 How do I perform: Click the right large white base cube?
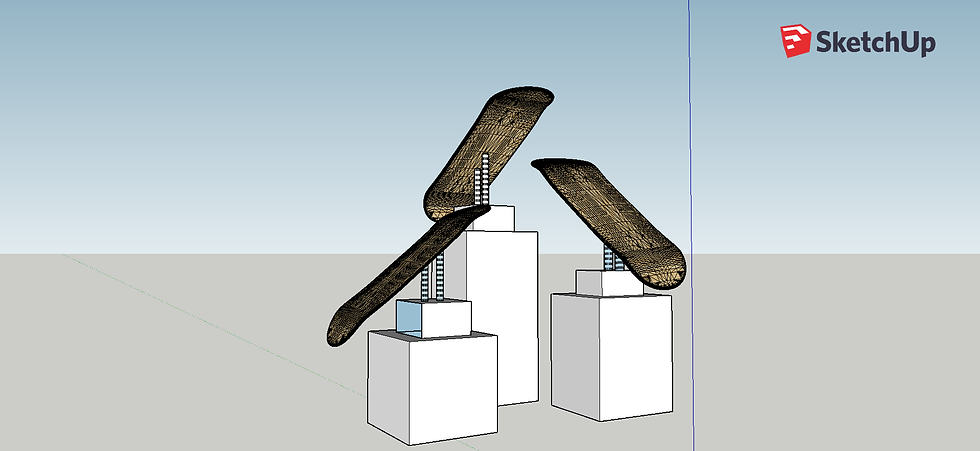(611, 356)
